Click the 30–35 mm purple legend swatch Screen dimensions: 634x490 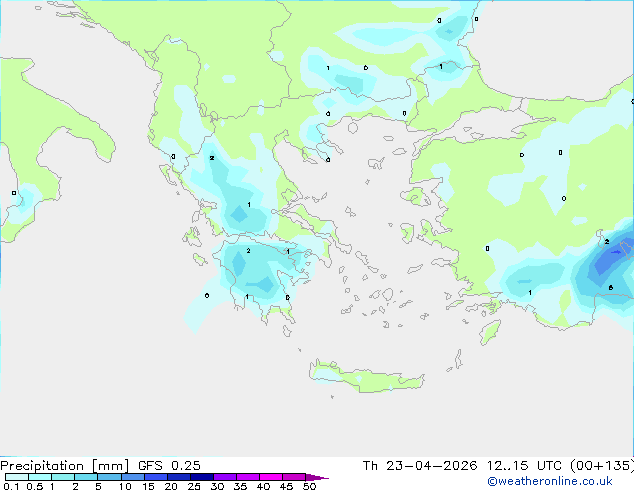225,477
